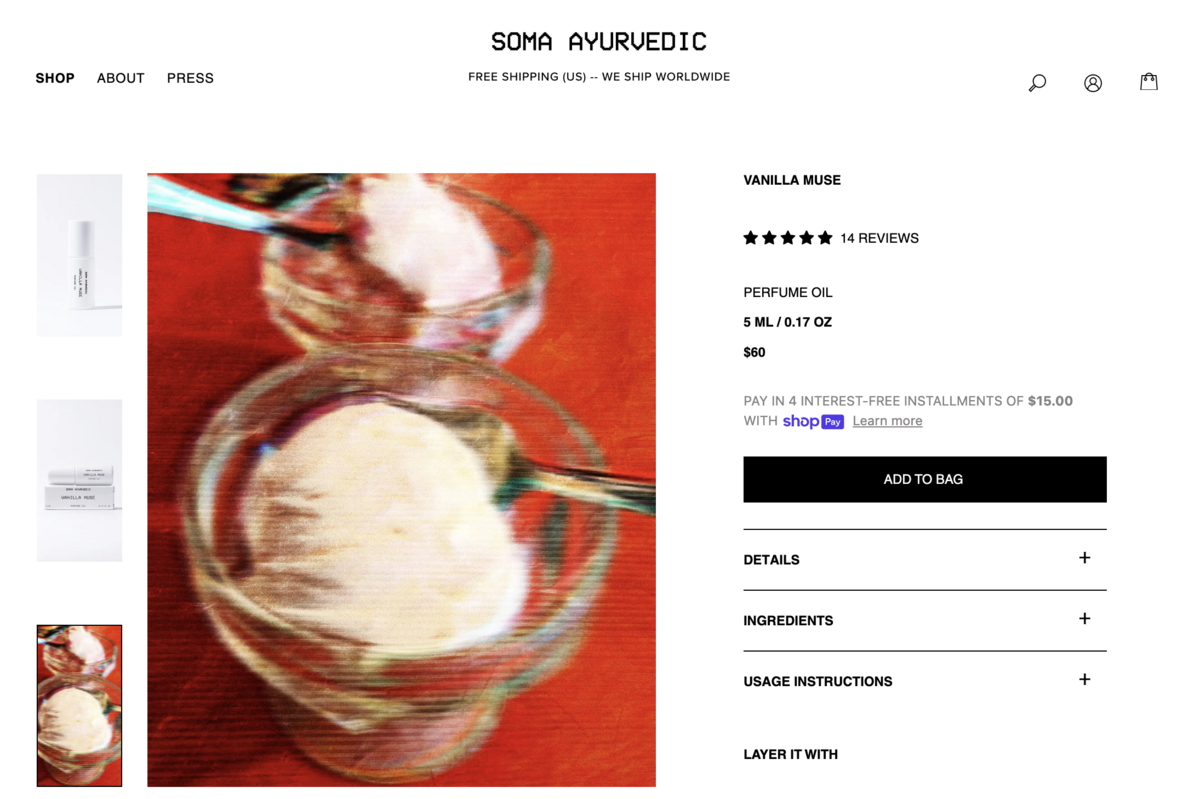Click the Soma Ayurvedic logo
Viewport: 1200px width, 799px height.
click(599, 42)
